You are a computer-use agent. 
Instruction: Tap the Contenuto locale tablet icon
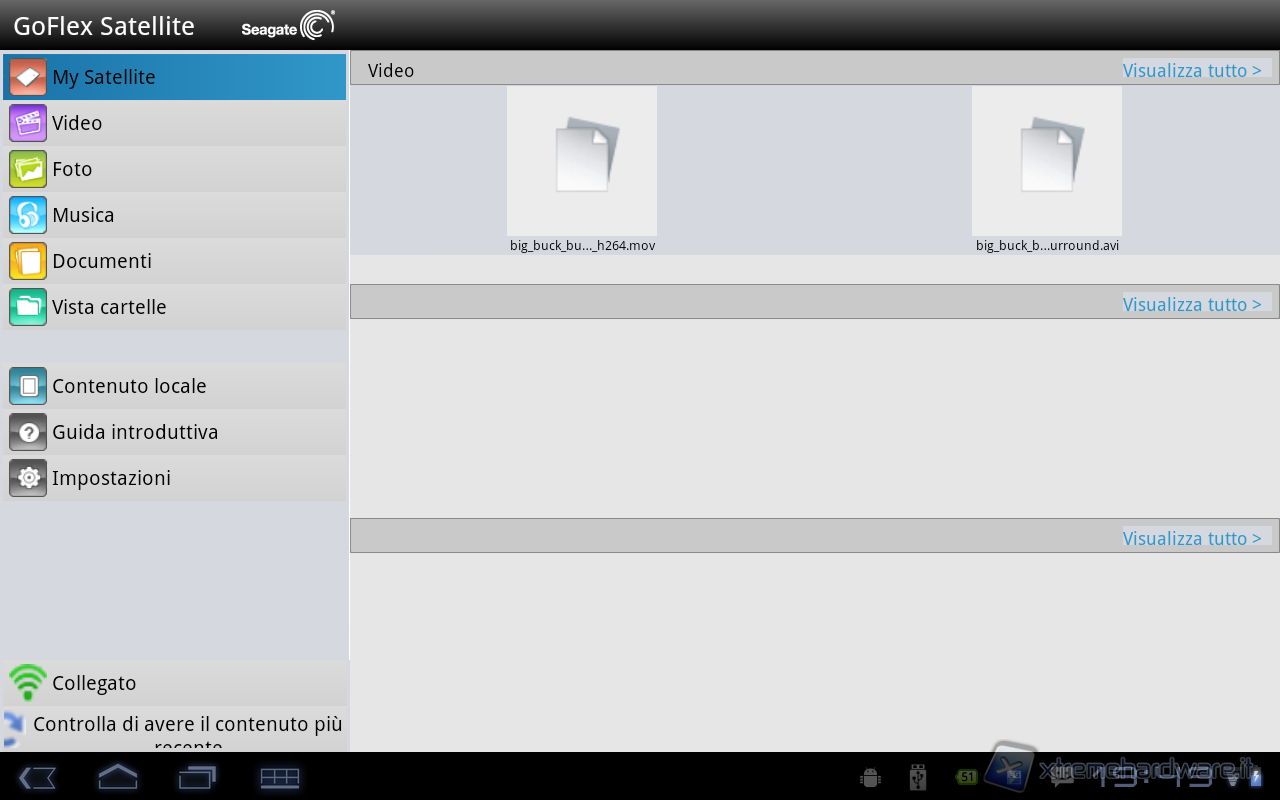pyautogui.click(x=28, y=386)
